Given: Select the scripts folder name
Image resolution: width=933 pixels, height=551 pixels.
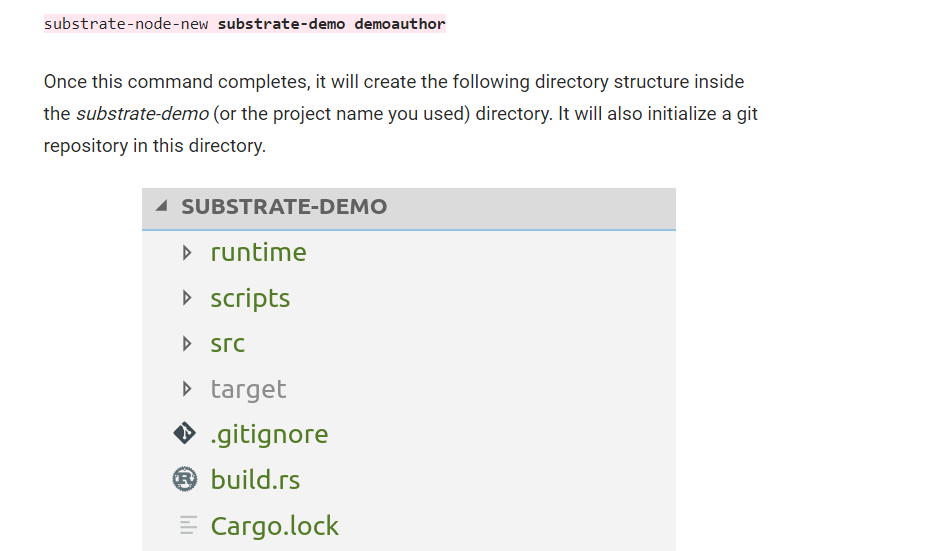Looking at the screenshot, I should coord(250,298).
